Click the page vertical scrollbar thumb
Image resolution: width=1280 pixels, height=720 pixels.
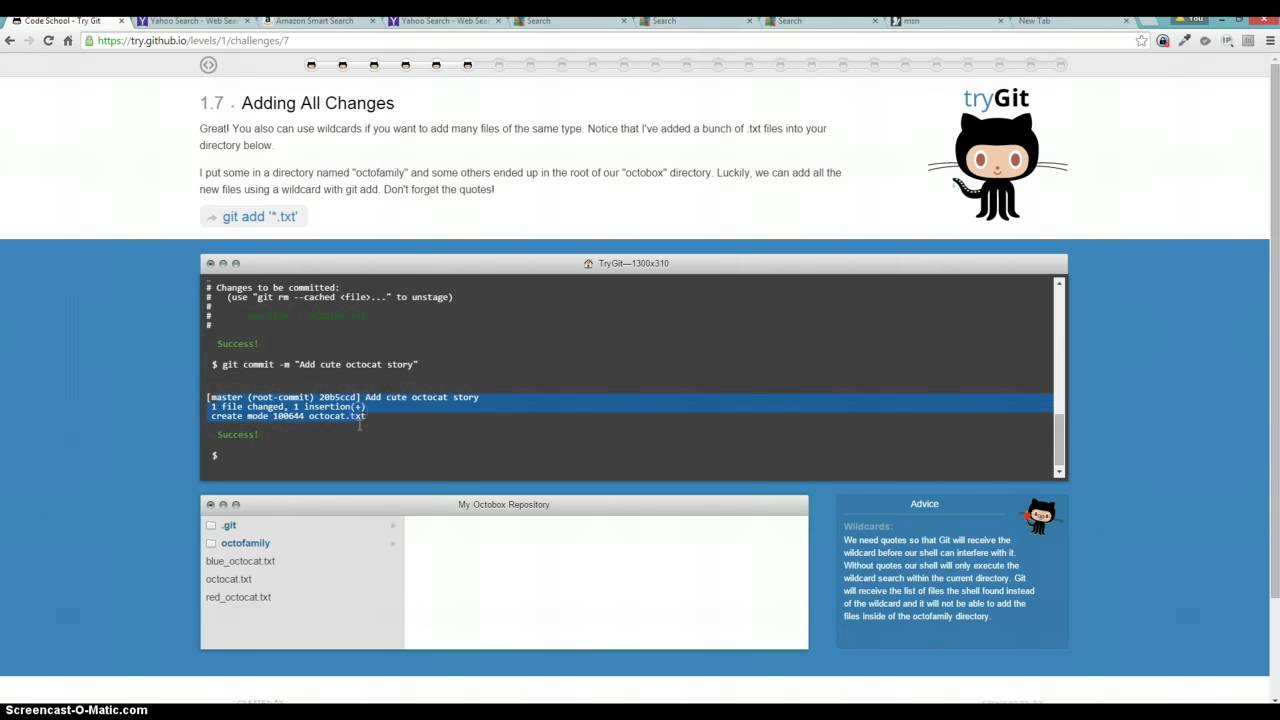(x=1274, y=330)
